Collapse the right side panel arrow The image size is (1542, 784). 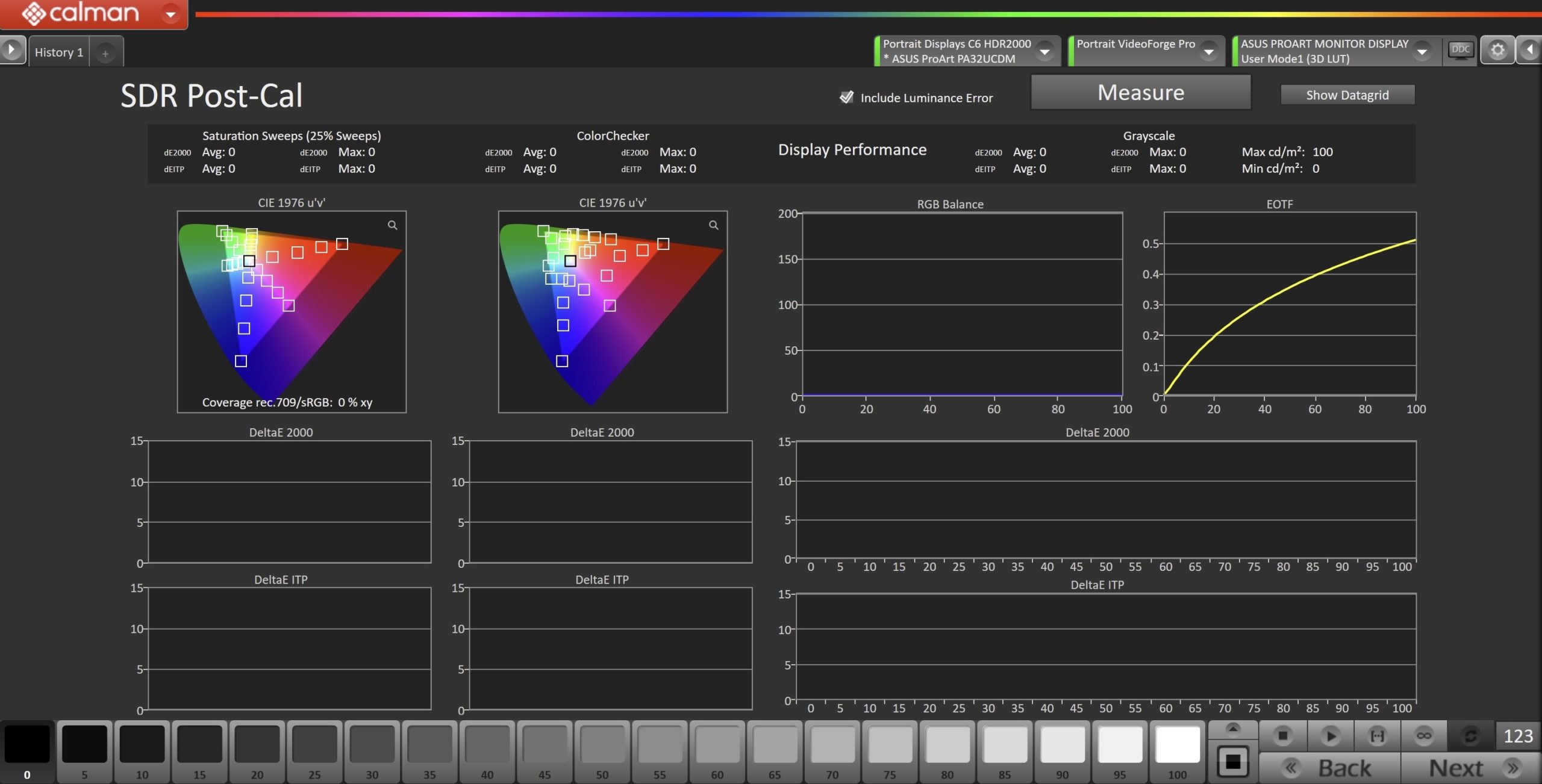(x=1530, y=50)
